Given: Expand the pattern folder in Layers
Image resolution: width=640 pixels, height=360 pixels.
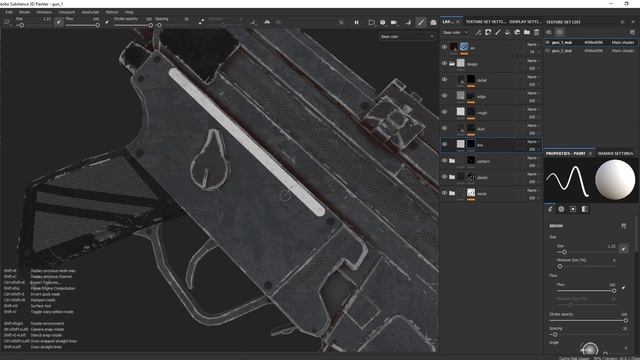Looking at the screenshot, I should [x=452, y=161].
